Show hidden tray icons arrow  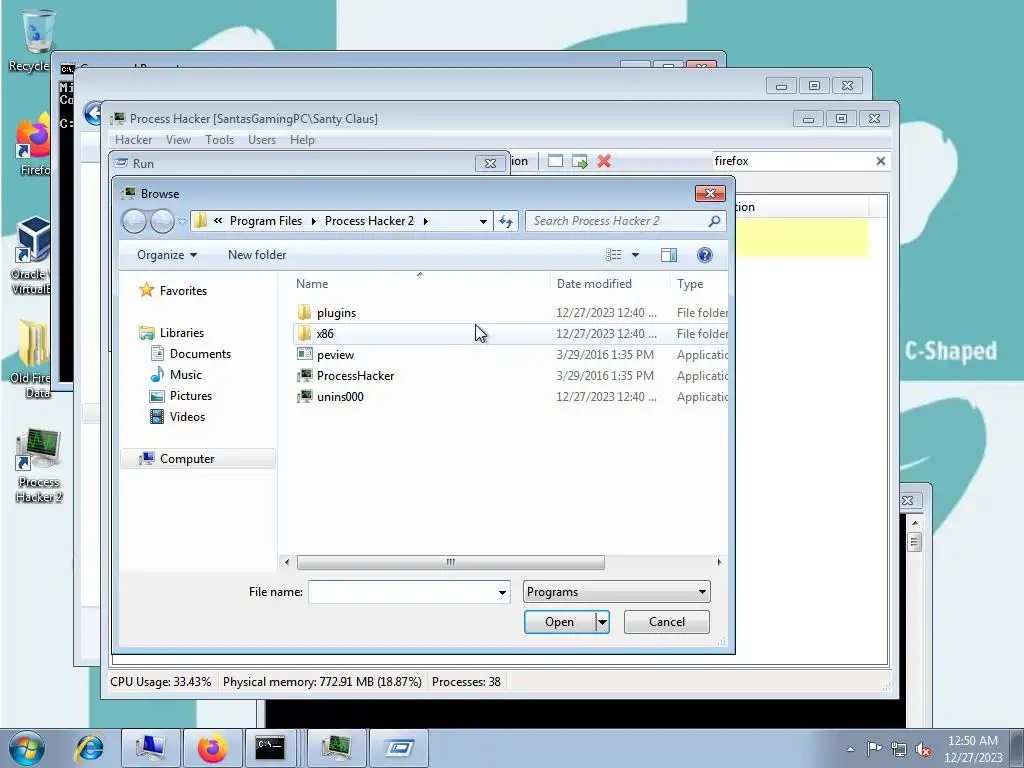coord(850,749)
